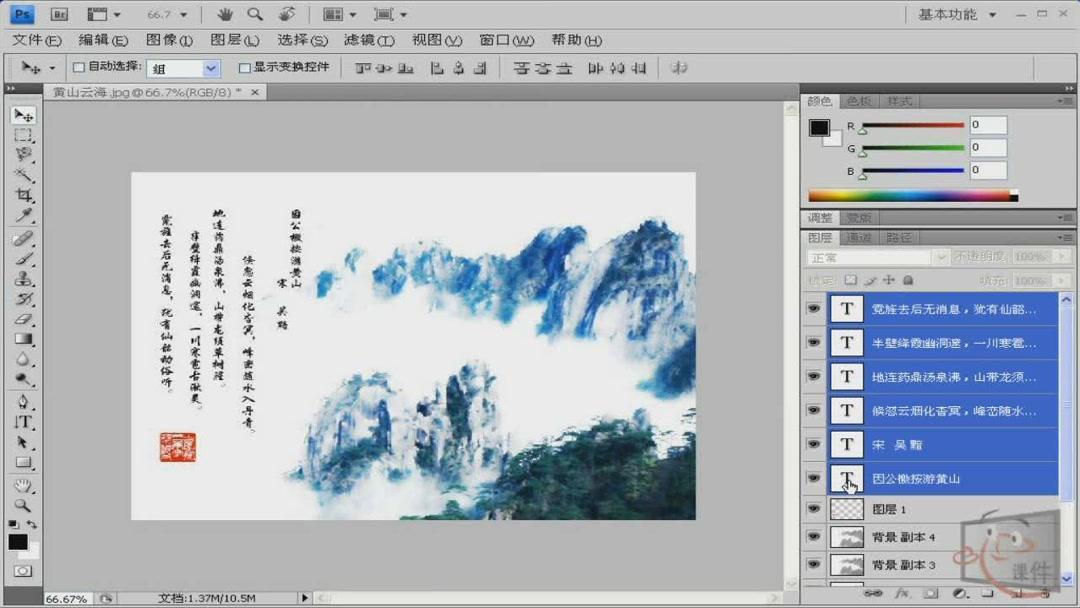Screen dimensions: 1080x608
Task: Select the 背景 副本 4 layer thumbnail
Action: pyautogui.click(x=847, y=537)
